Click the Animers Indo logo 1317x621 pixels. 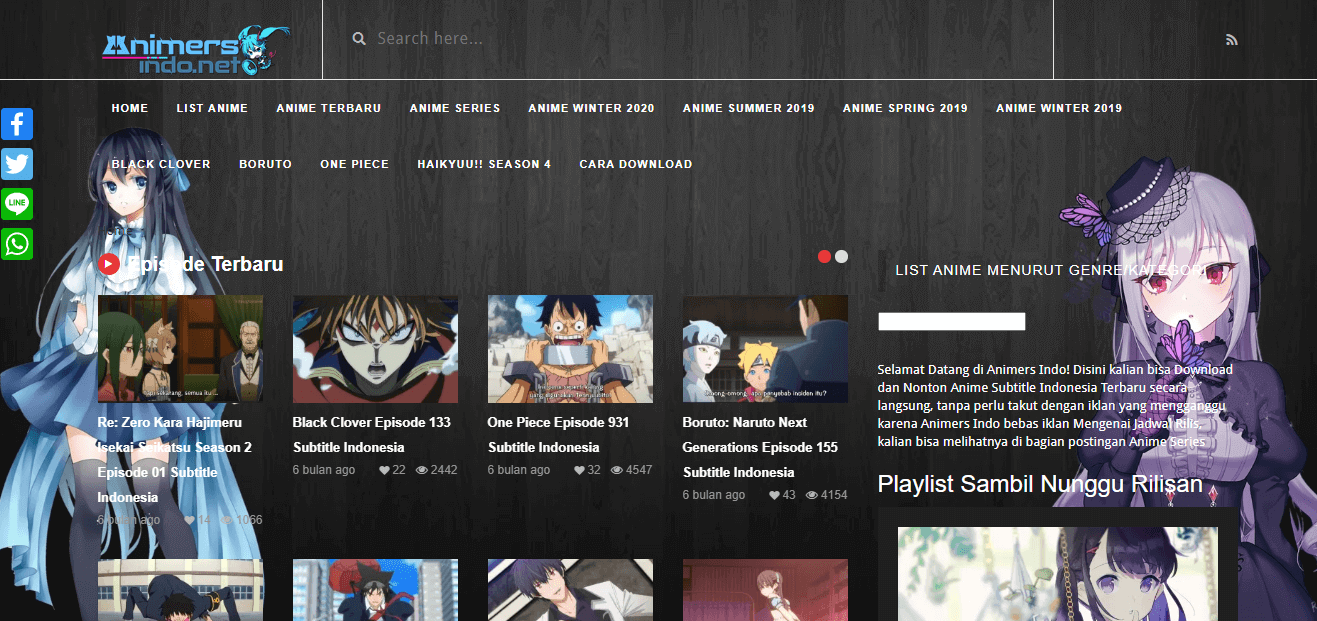(x=195, y=50)
